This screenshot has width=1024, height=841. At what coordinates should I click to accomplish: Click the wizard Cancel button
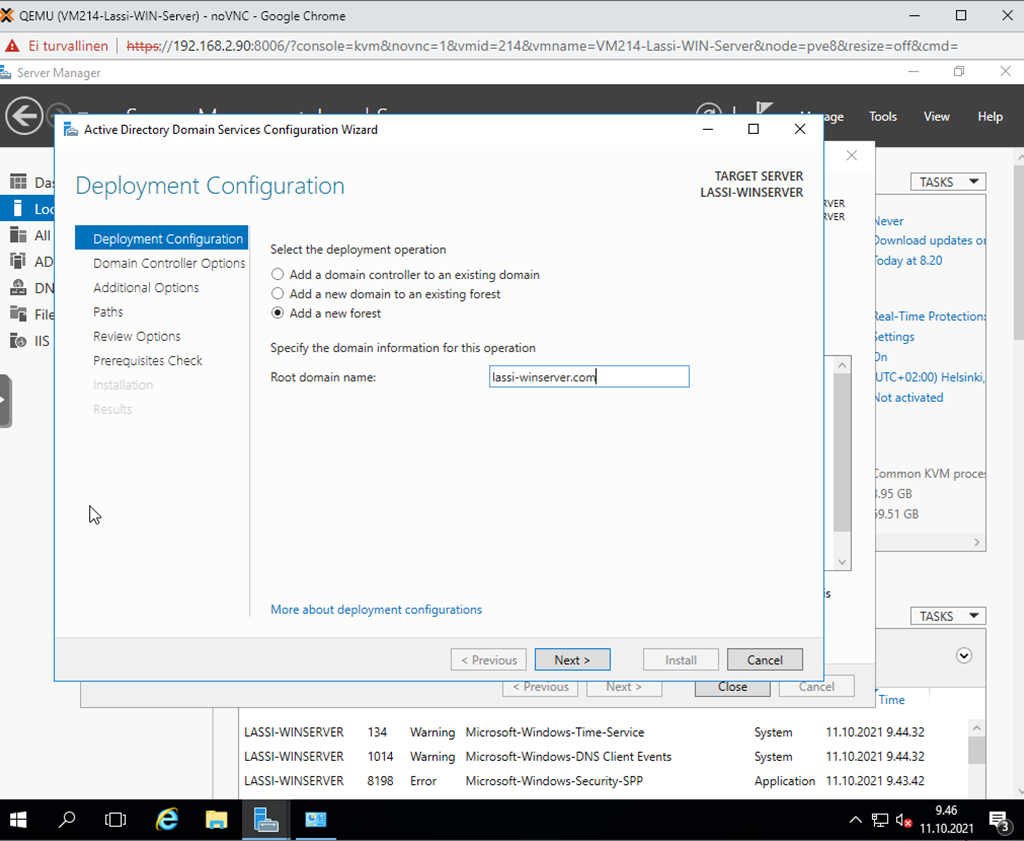tap(765, 659)
